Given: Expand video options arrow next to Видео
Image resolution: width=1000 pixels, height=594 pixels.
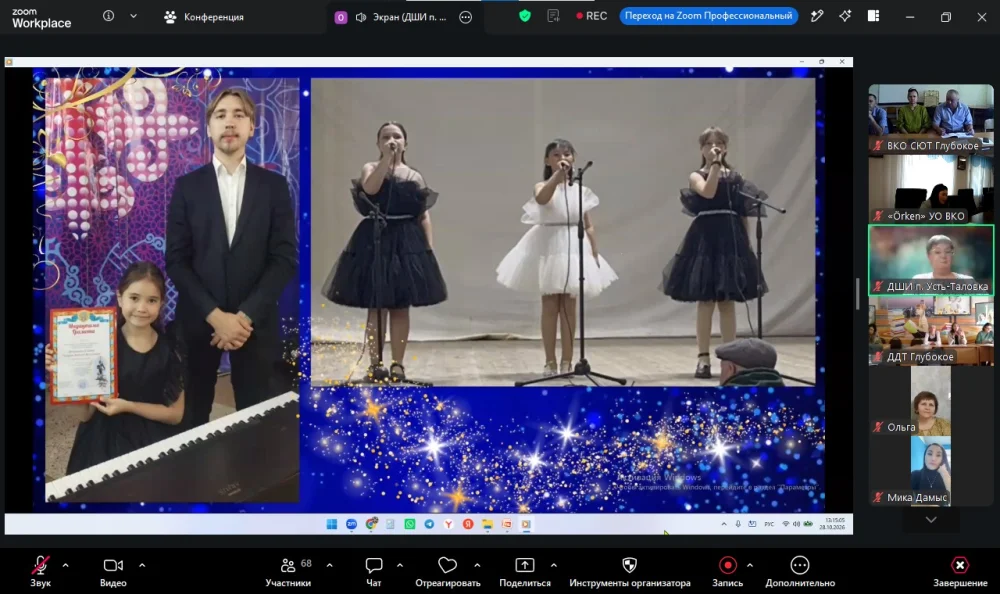Looking at the screenshot, I should pos(142,565).
